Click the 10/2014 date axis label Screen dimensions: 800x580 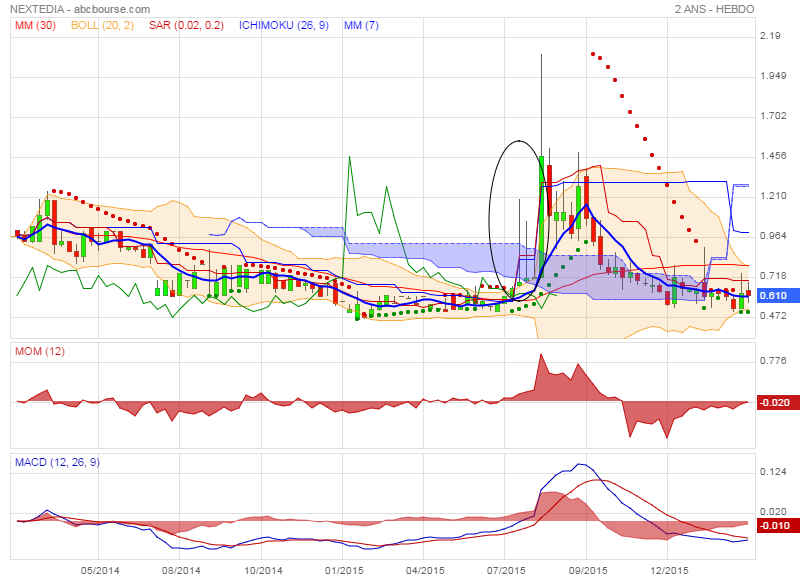(263, 570)
